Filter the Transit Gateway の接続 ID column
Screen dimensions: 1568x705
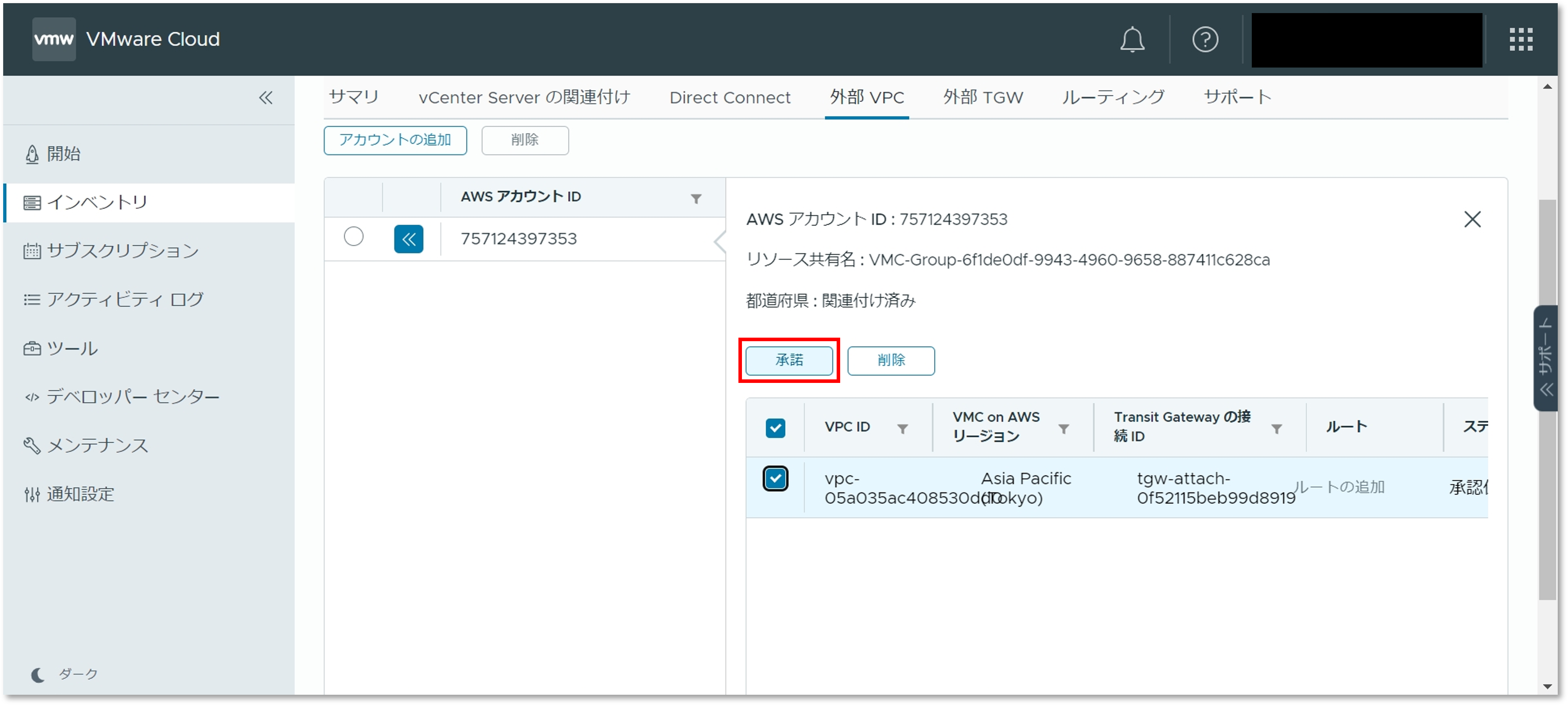click(x=1277, y=429)
